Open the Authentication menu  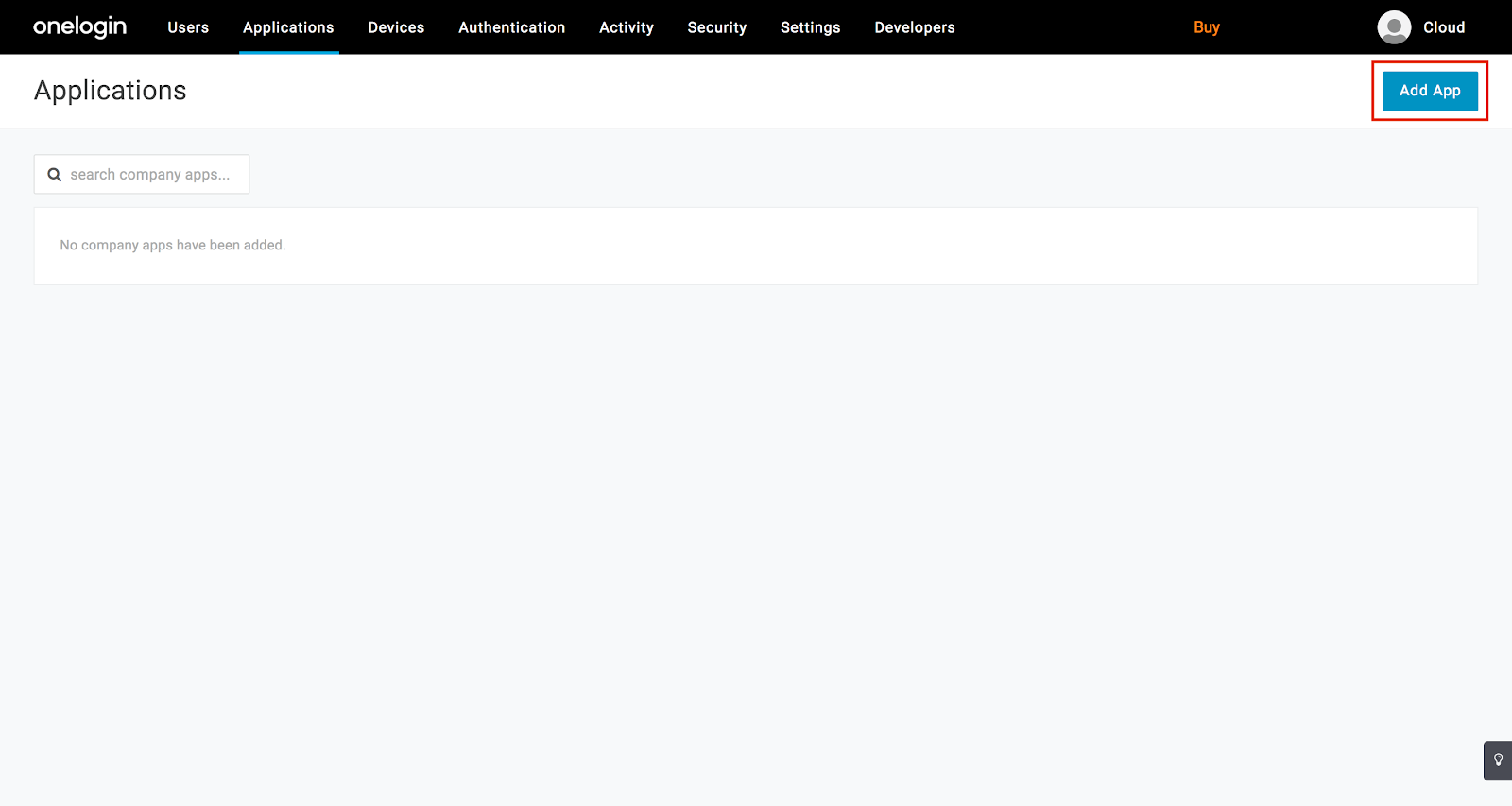511,27
